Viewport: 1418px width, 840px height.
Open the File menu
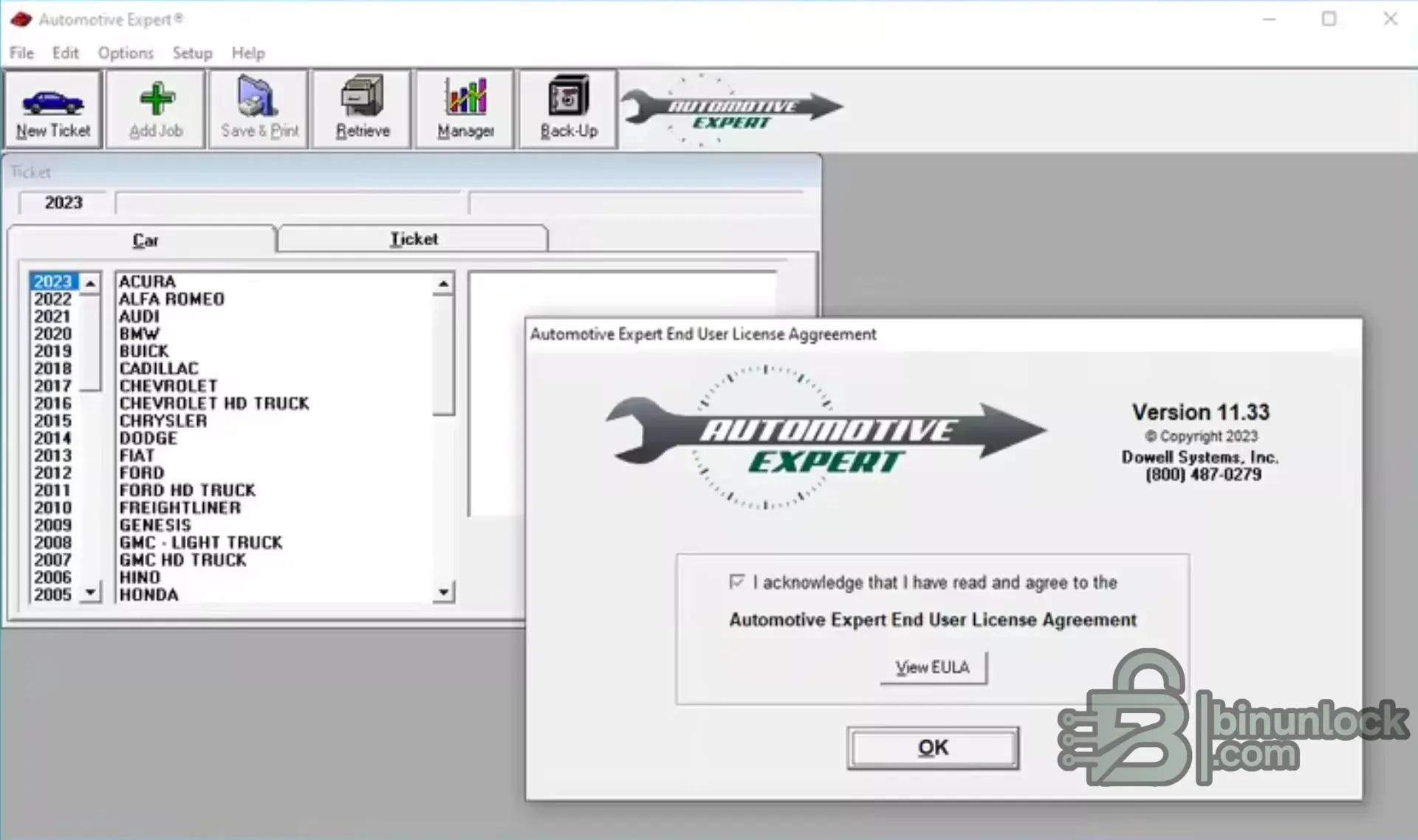point(21,53)
